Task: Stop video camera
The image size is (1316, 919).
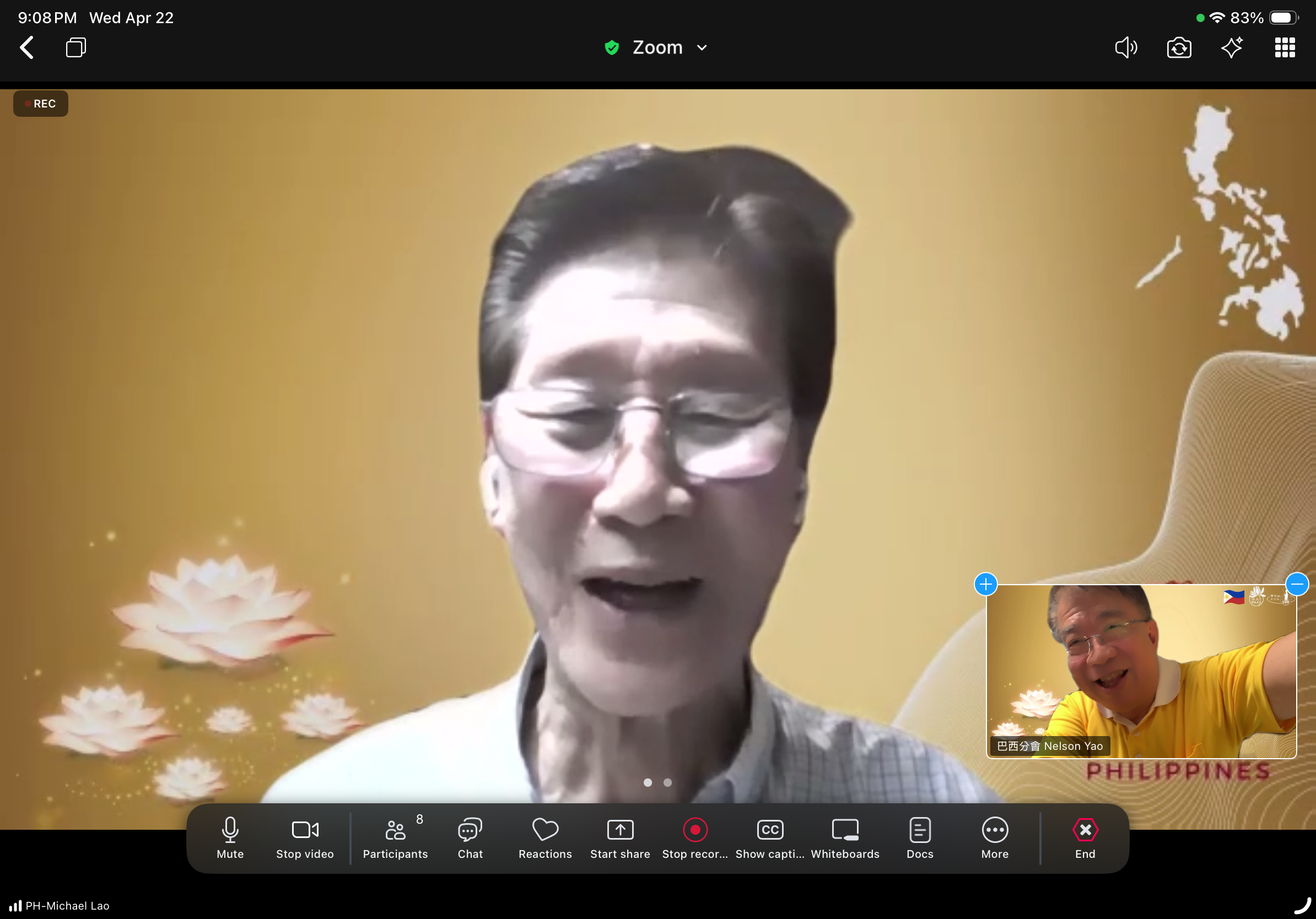Action: point(304,837)
